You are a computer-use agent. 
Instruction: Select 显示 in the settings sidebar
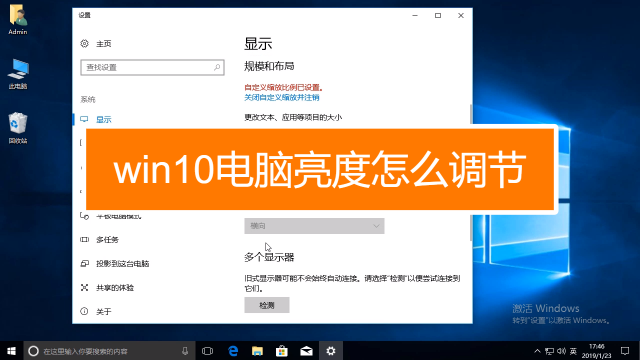pos(104,119)
